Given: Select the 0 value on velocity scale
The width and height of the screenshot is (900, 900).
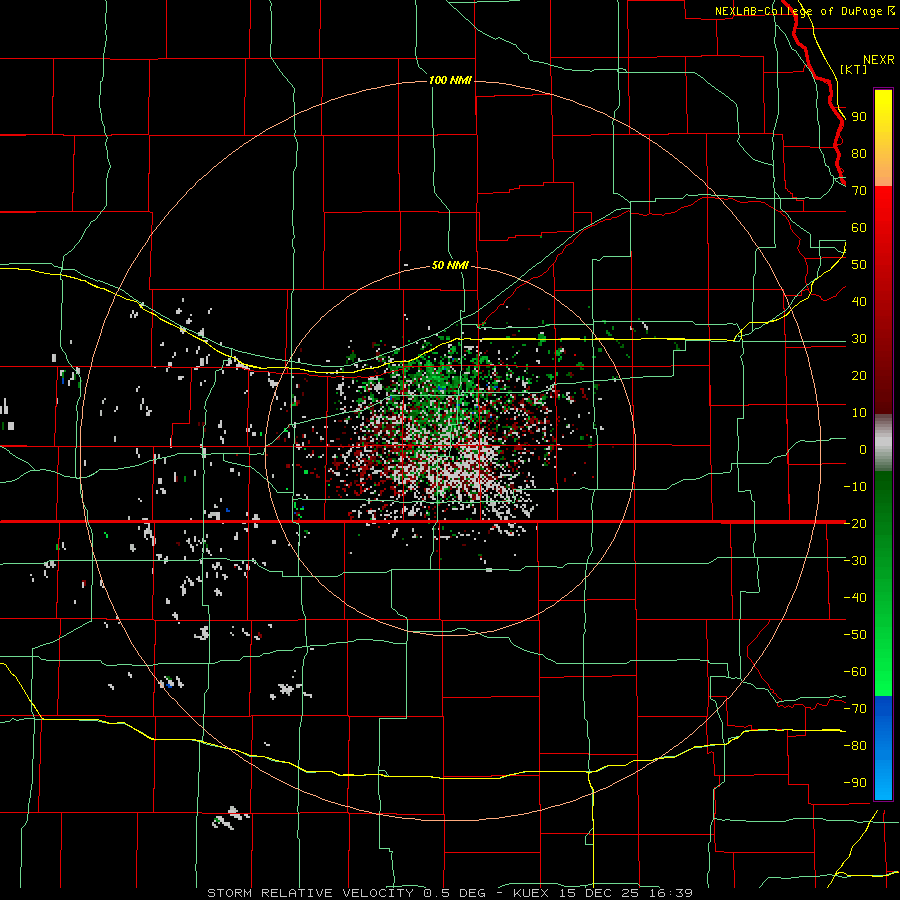Looking at the screenshot, I should coord(863,449).
